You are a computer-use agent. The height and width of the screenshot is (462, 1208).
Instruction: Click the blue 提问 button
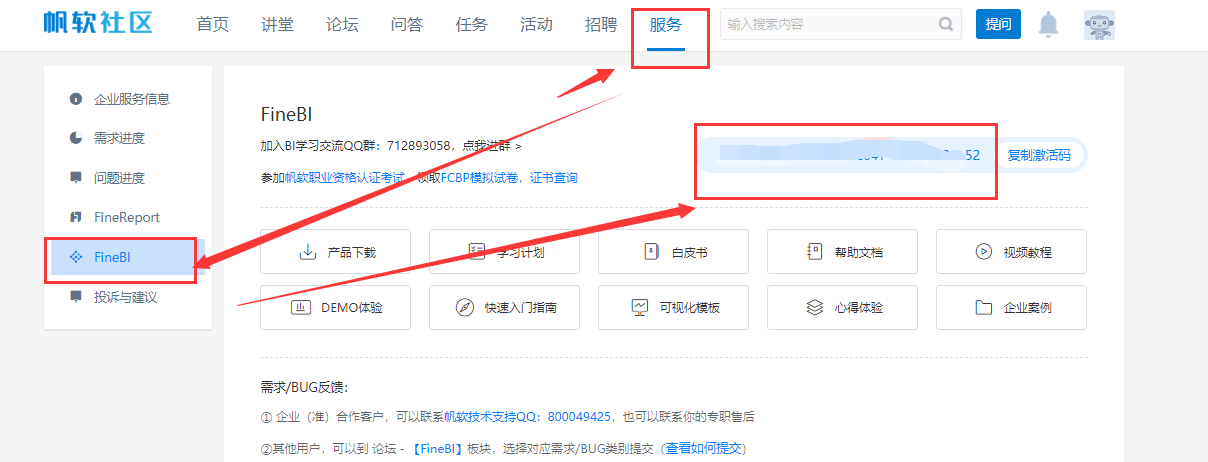pos(998,24)
